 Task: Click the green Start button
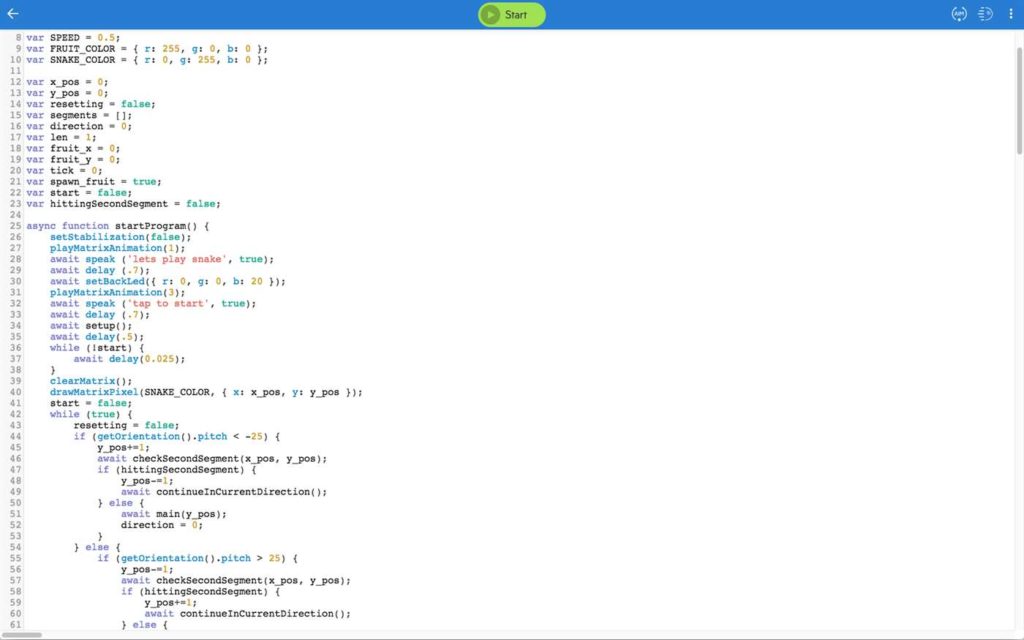(511, 14)
